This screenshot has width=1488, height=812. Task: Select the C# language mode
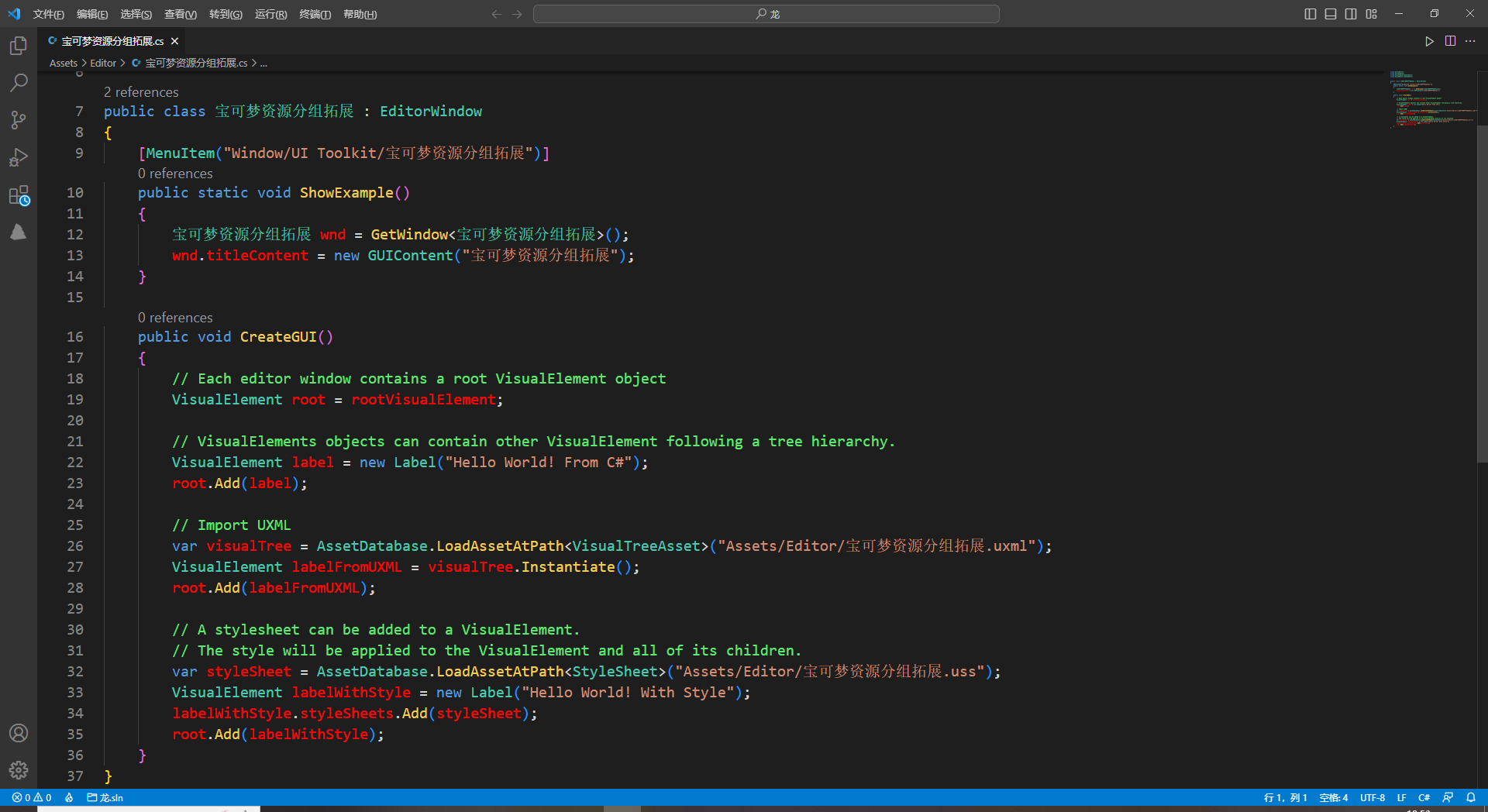tap(1424, 797)
